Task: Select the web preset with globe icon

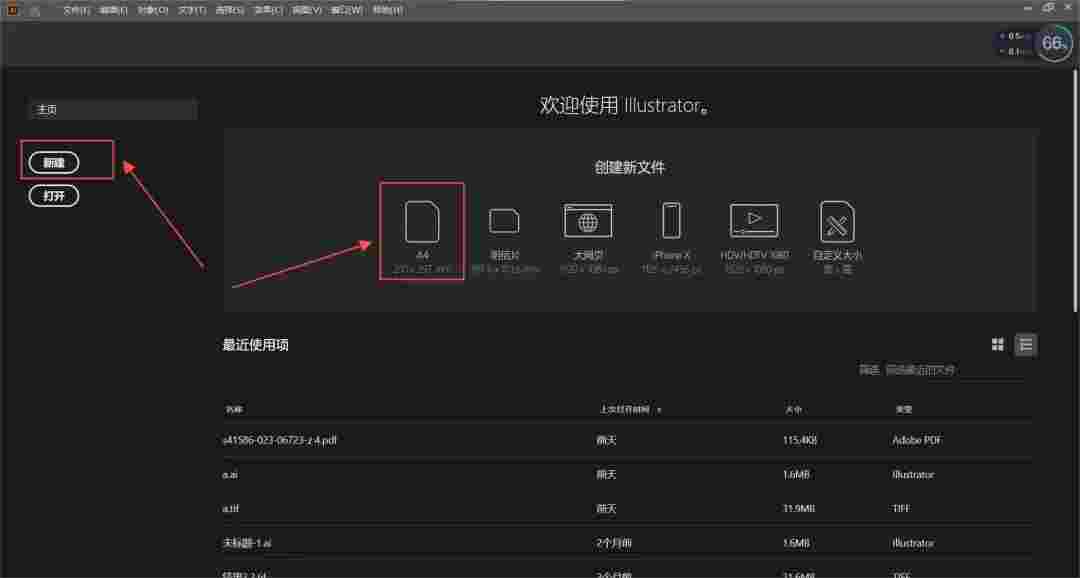Action: point(588,221)
